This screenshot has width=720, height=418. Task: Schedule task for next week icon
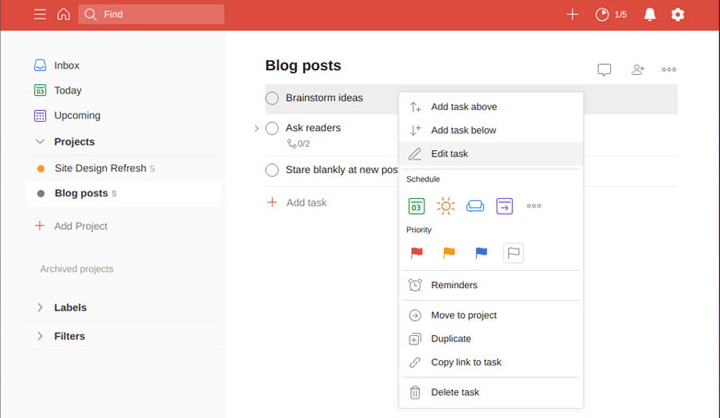point(504,206)
